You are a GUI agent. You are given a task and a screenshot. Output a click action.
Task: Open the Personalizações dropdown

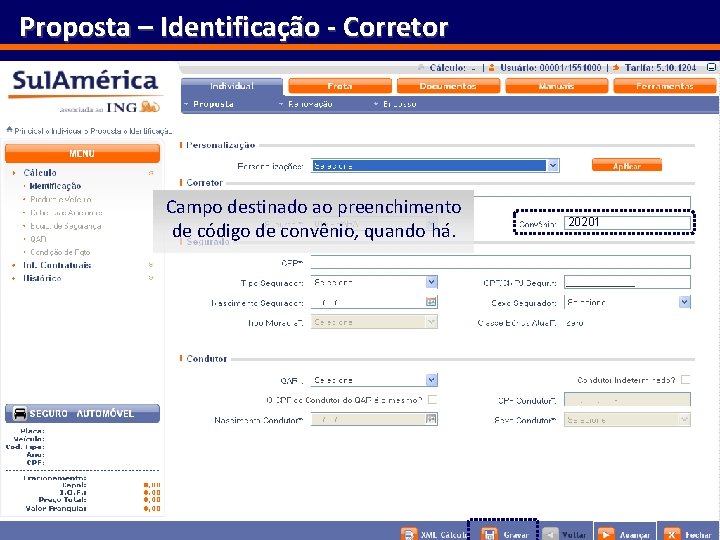tap(435, 166)
